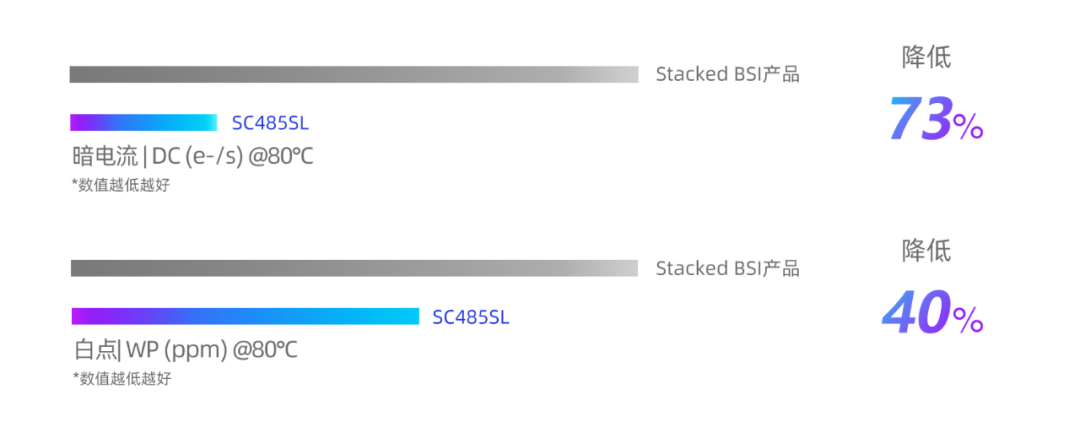Click the SC485SL label beside the 白点 bar
This screenshot has width=1080, height=438.
pyautogui.click(x=470, y=317)
